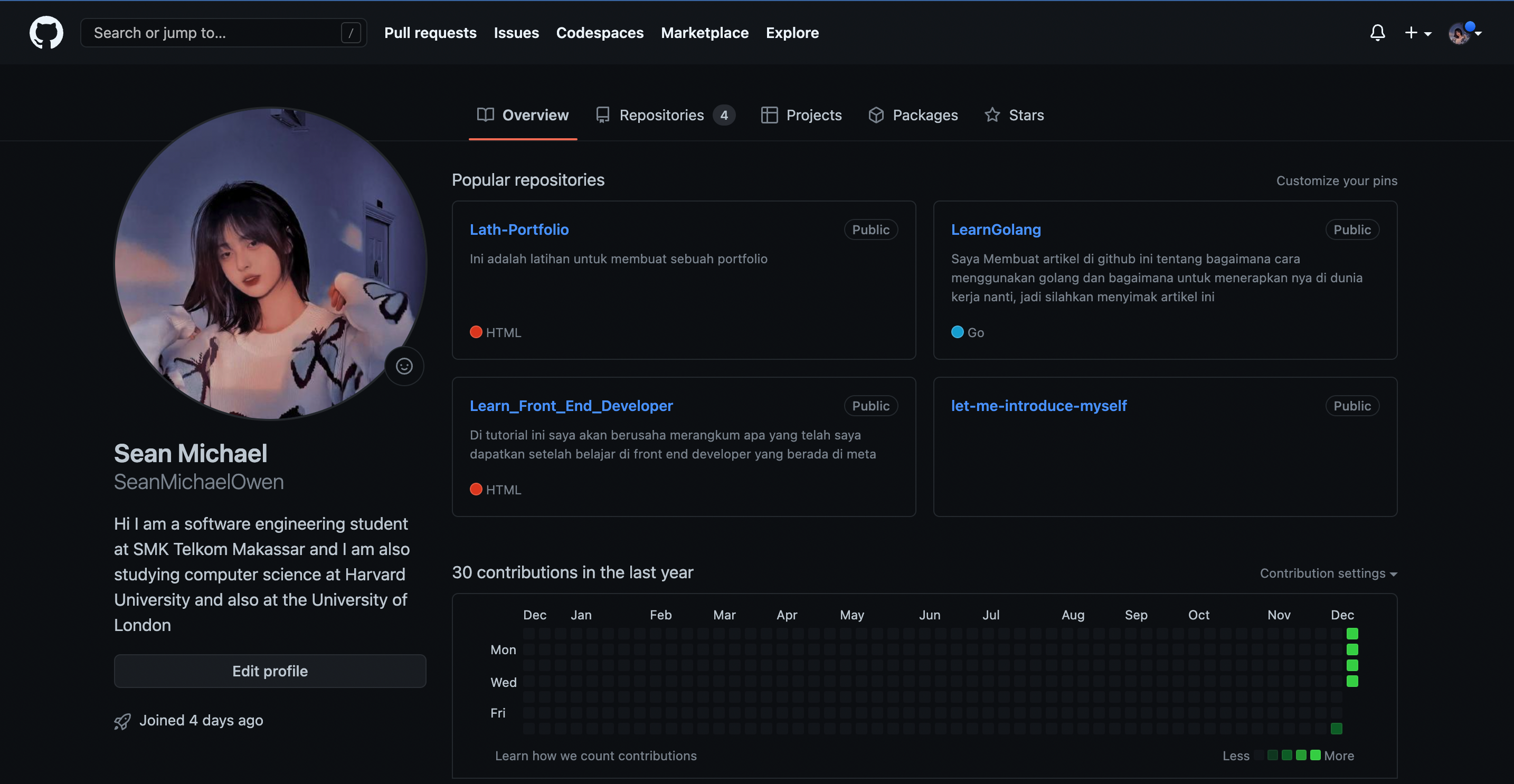The height and width of the screenshot is (784, 1514).
Task: Open the Packages tab
Action: tap(913, 115)
